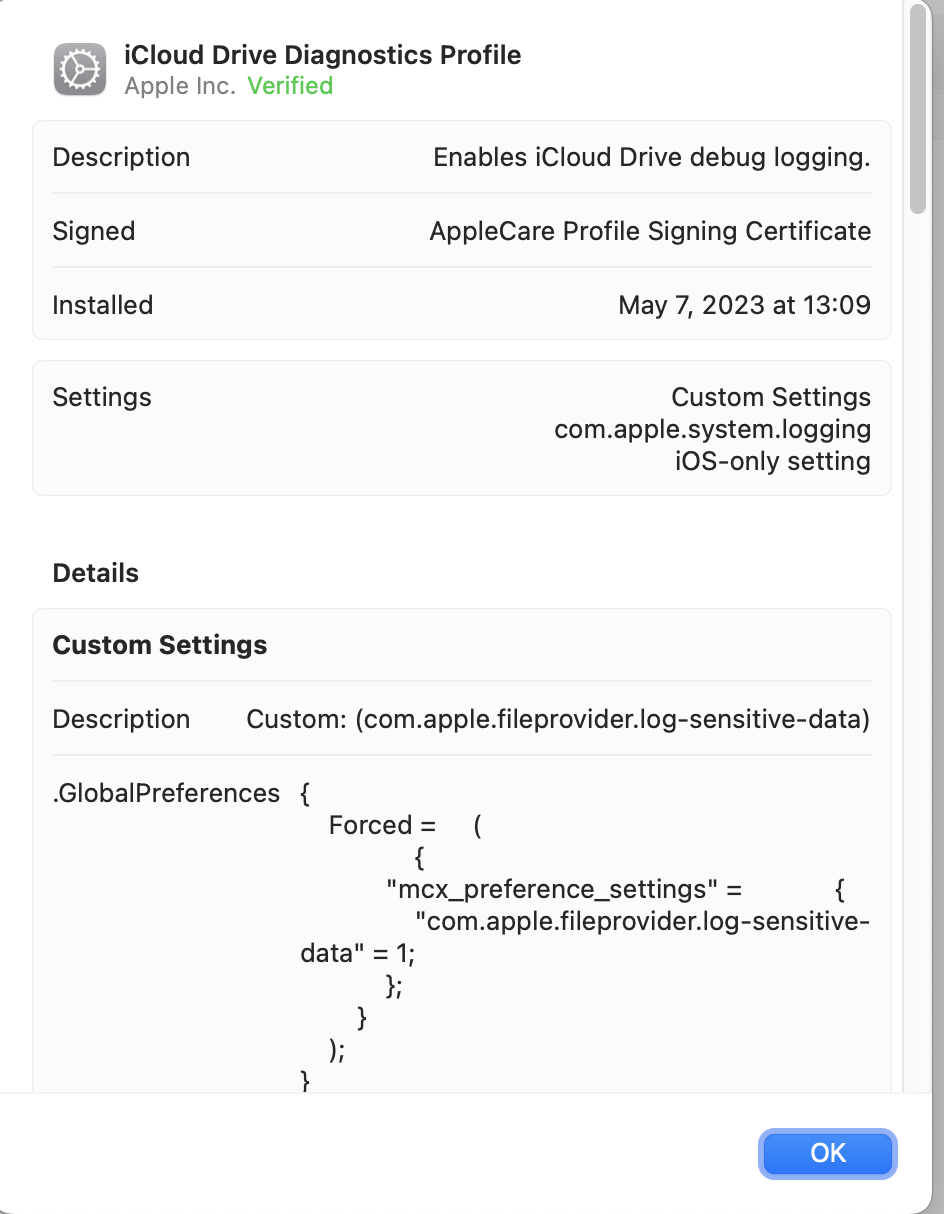Click the .GlobalPreferences key label
The image size is (944, 1214).
tap(166, 793)
